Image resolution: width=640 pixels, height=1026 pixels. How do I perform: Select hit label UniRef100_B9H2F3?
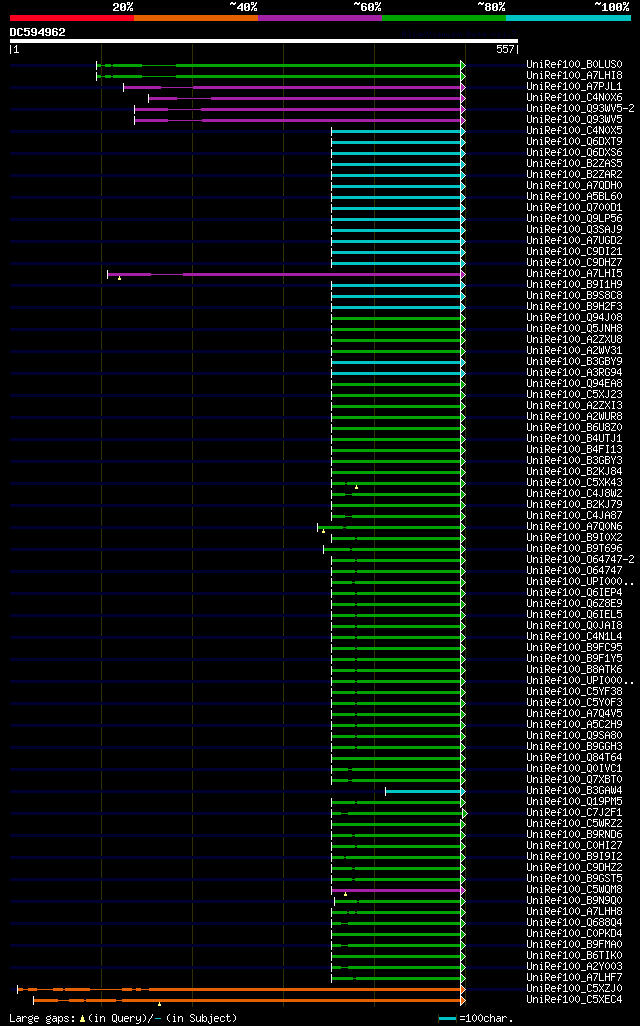pyautogui.click(x=575, y=307)
